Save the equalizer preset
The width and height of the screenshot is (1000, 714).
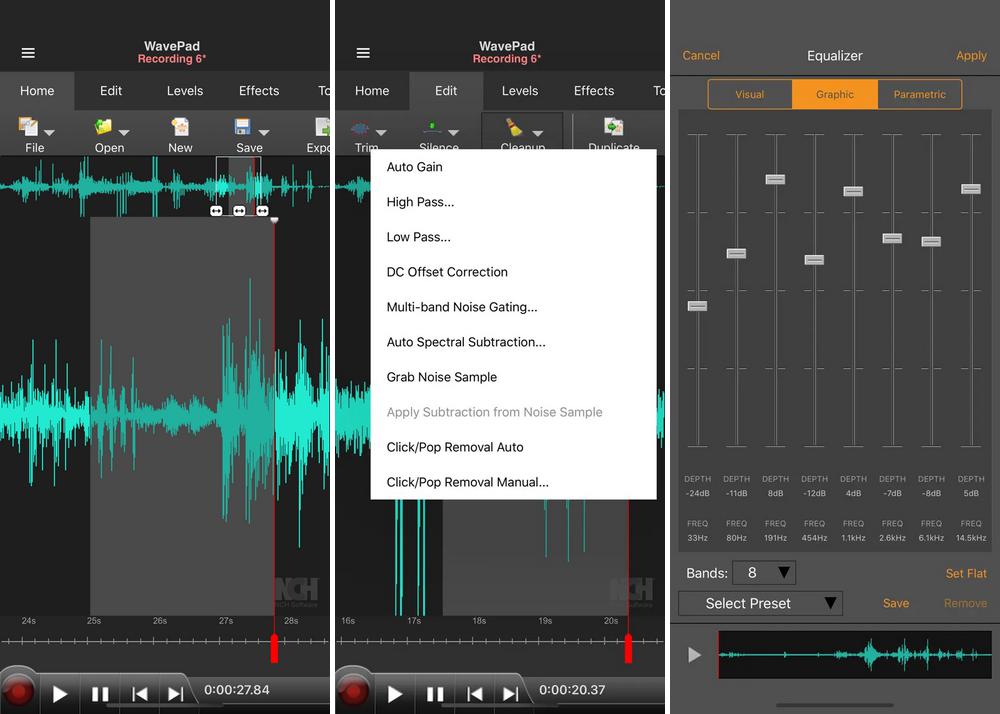point(896,603)
